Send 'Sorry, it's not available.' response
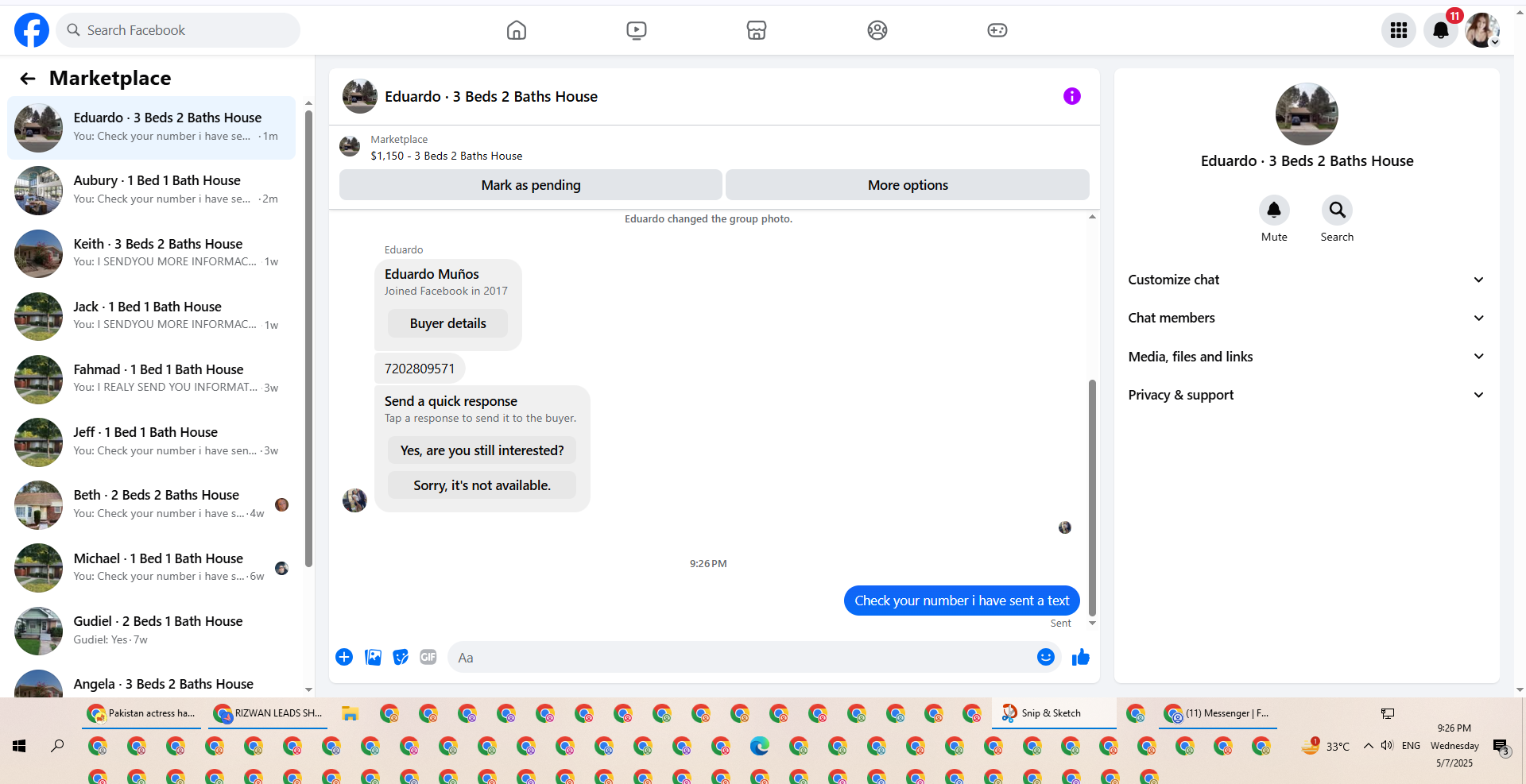 482,485
